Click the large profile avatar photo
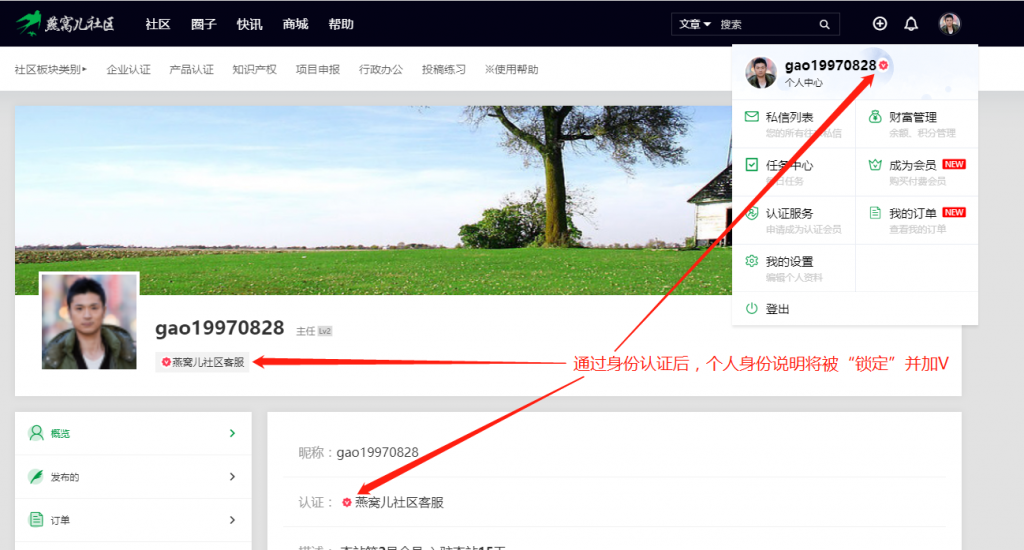This screenshot has width=1024, height=550. [89, 321]
